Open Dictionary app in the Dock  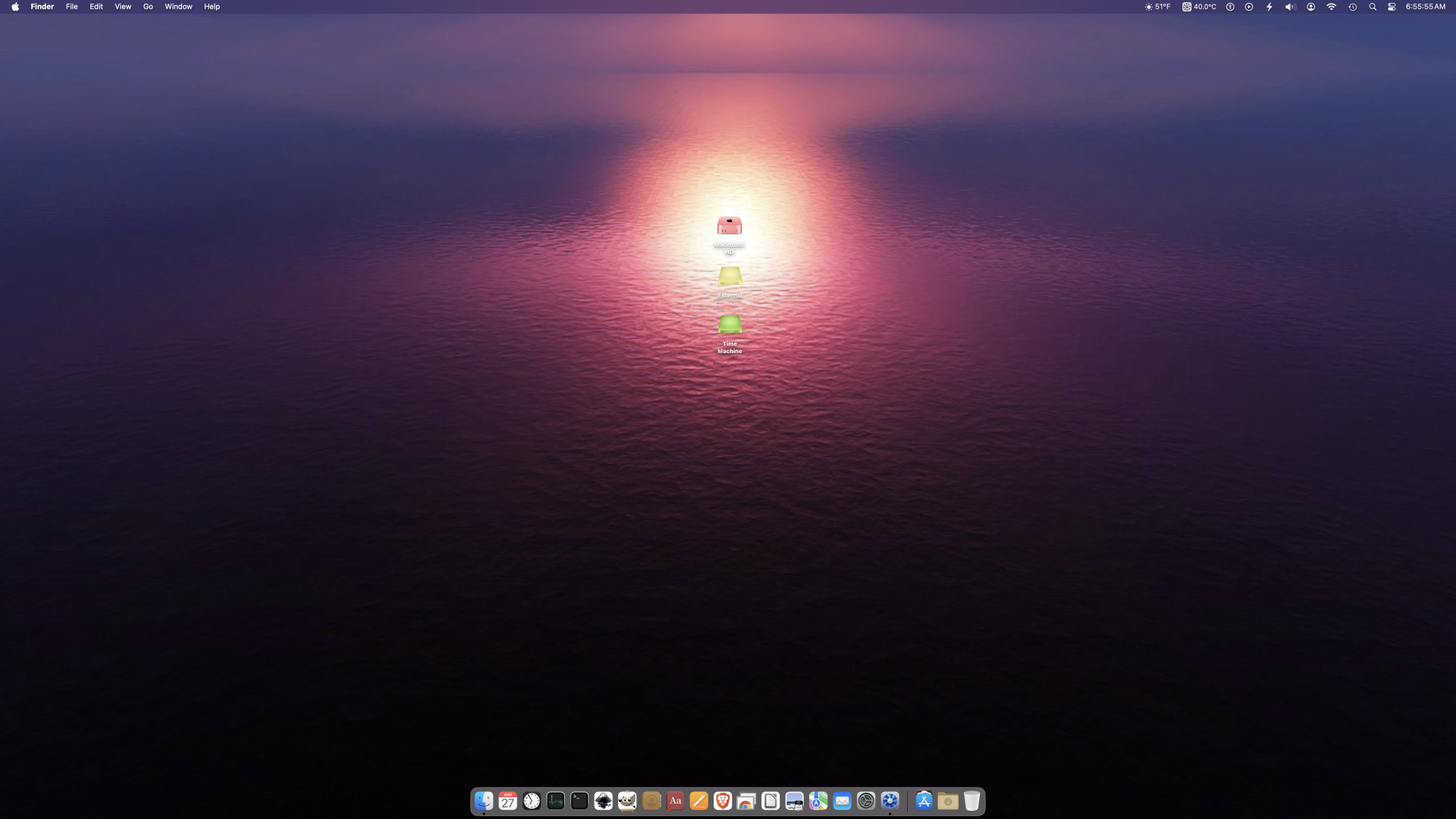675,801
